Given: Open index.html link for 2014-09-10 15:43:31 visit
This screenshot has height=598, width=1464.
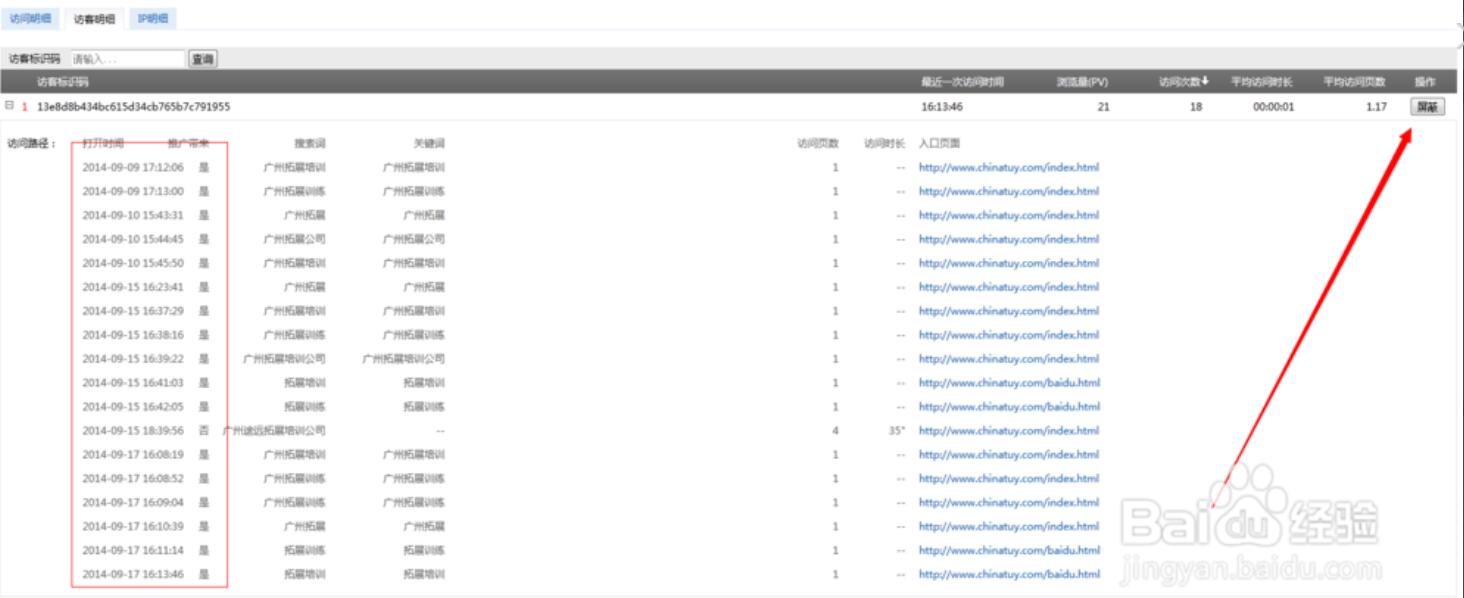Looking at the screenshot, I should coord(1008,215).
